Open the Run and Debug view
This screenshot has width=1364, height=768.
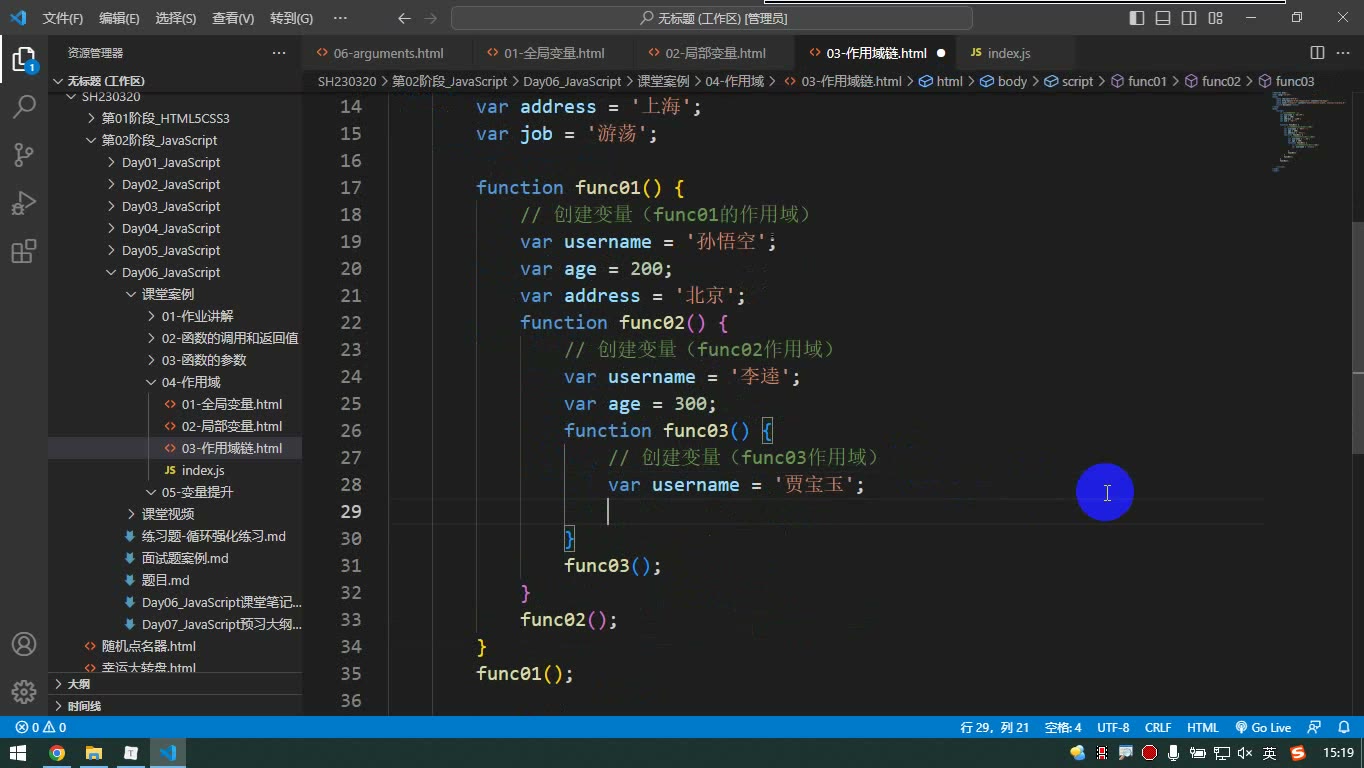point(24,203)
